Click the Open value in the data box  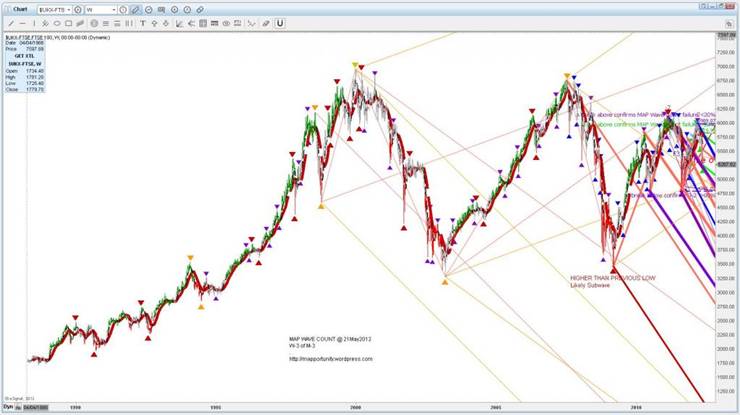[x=36, y=71]
